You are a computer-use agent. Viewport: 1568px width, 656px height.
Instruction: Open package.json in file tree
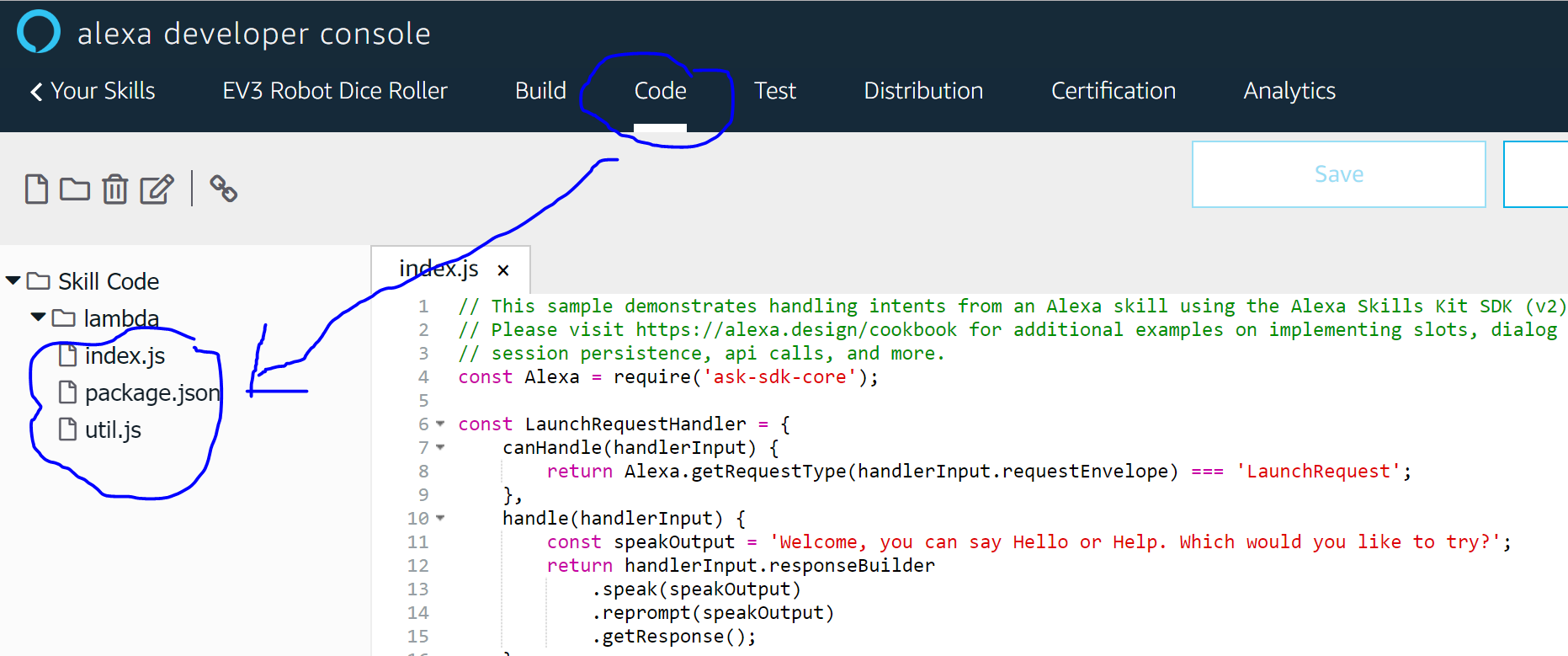pos(152,393)
